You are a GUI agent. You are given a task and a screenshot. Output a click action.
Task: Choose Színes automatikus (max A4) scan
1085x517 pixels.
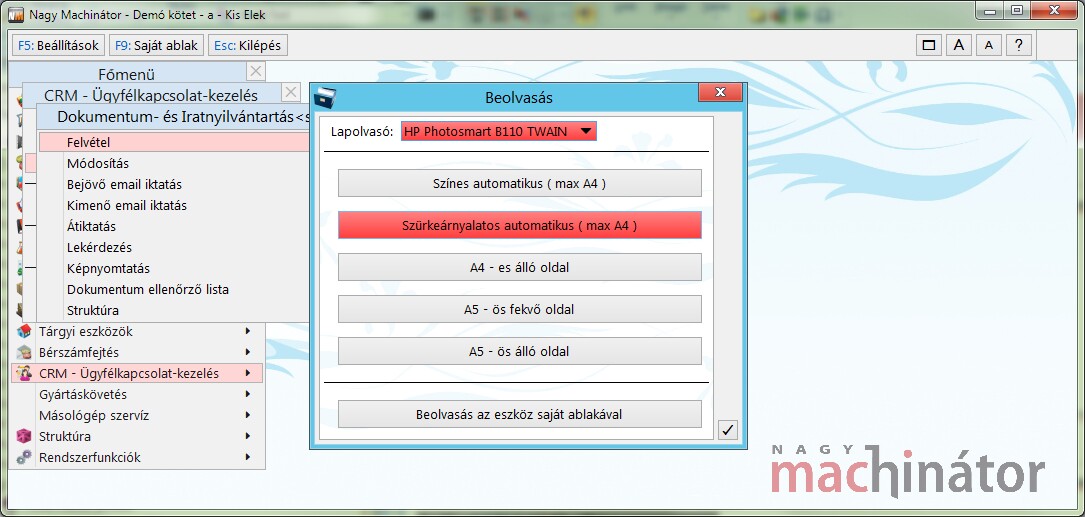pos(520,183)
